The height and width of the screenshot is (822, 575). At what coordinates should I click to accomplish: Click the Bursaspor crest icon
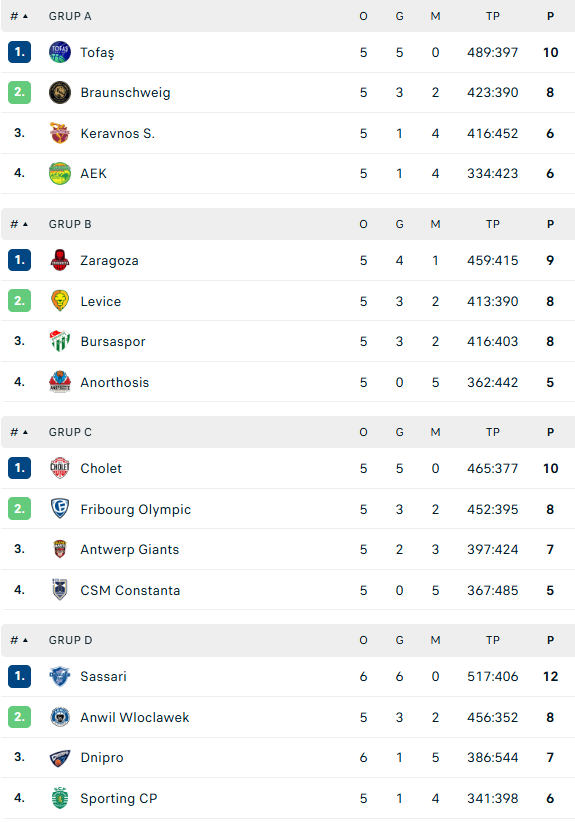point(60,341)
